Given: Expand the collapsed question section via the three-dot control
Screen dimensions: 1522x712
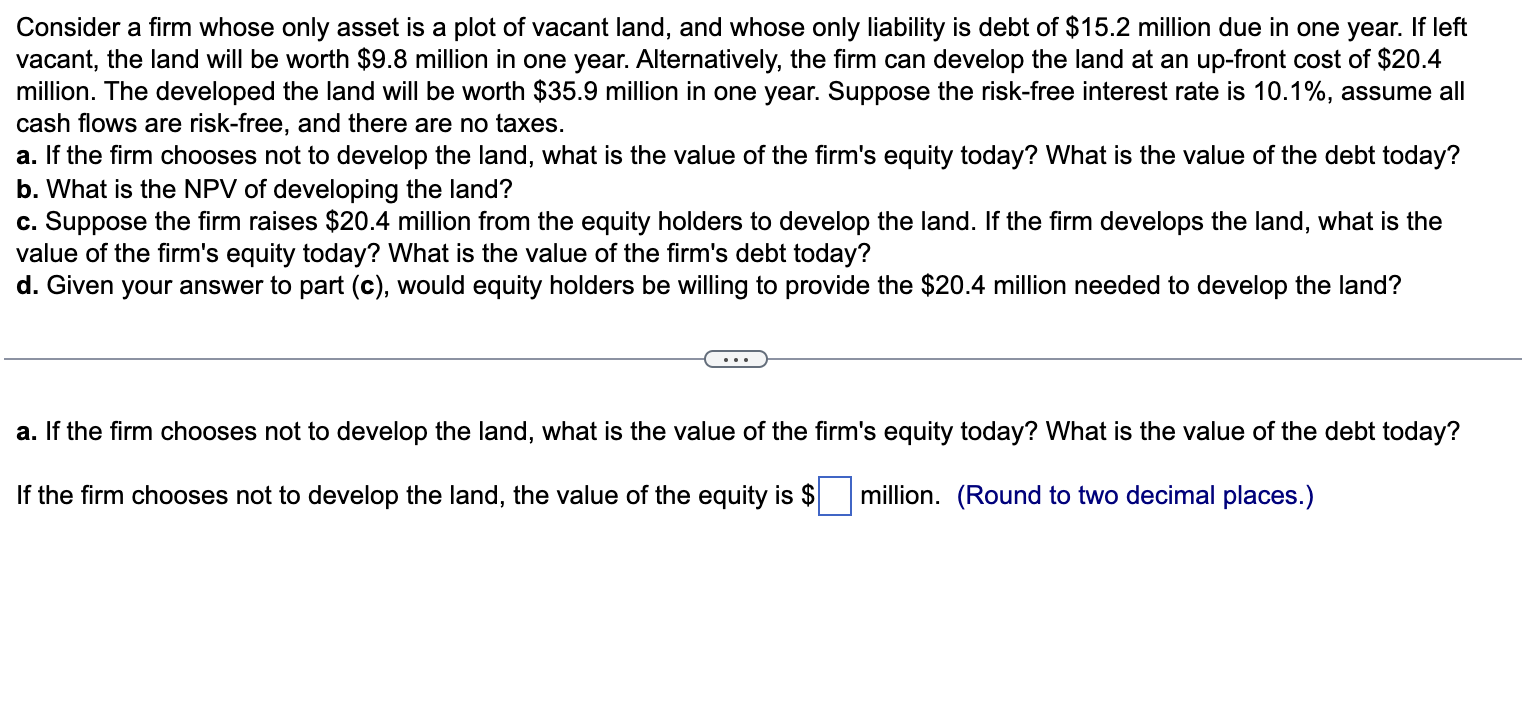Looking at the screenshot, I should (x=735, y=358).
